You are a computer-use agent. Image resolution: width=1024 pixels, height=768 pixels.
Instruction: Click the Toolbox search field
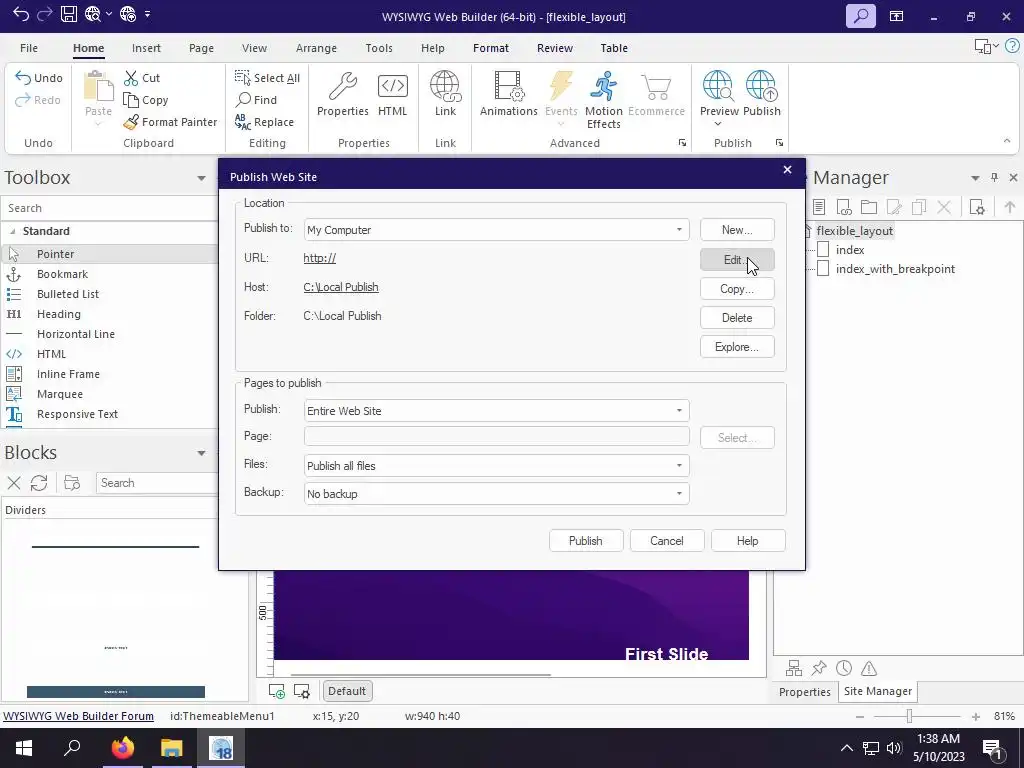coord(109,208)
